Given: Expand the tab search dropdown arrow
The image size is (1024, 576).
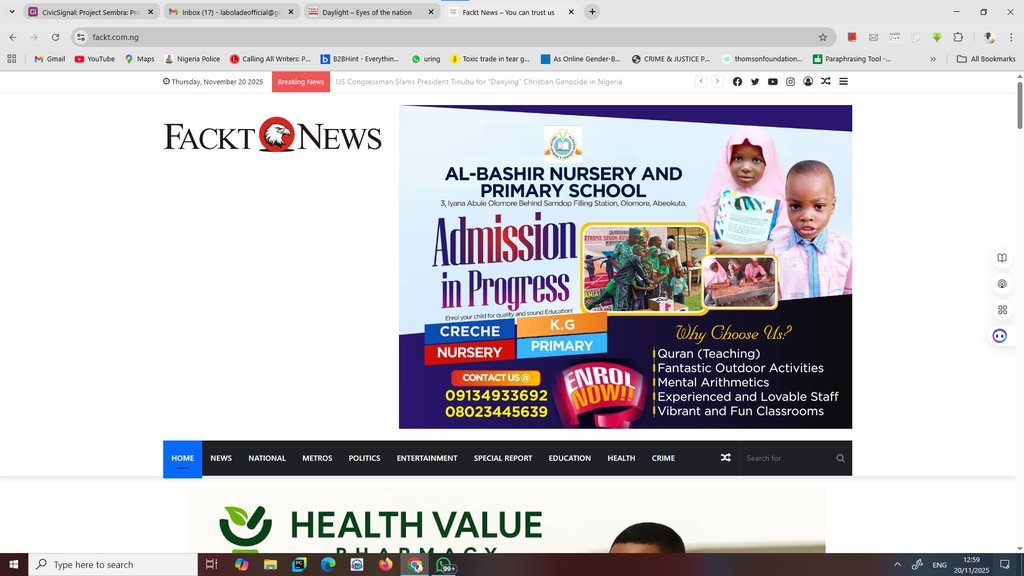Looking at the screenshot, I should click(x=12, y=12).
